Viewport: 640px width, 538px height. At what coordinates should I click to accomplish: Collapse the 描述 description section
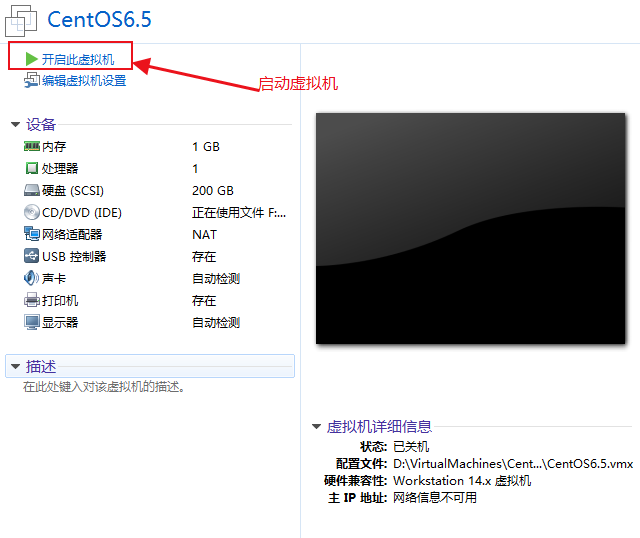(16, 366)
